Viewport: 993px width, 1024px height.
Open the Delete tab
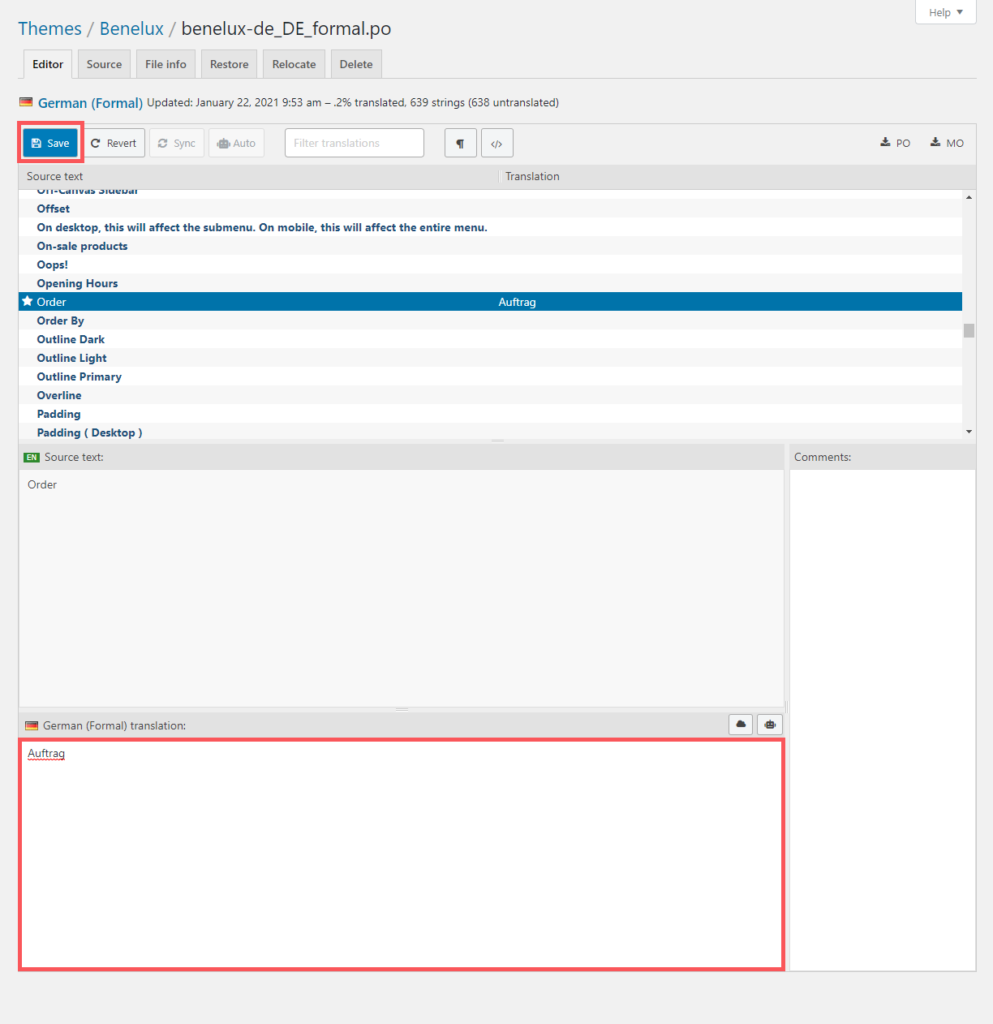tap(356, 64)
